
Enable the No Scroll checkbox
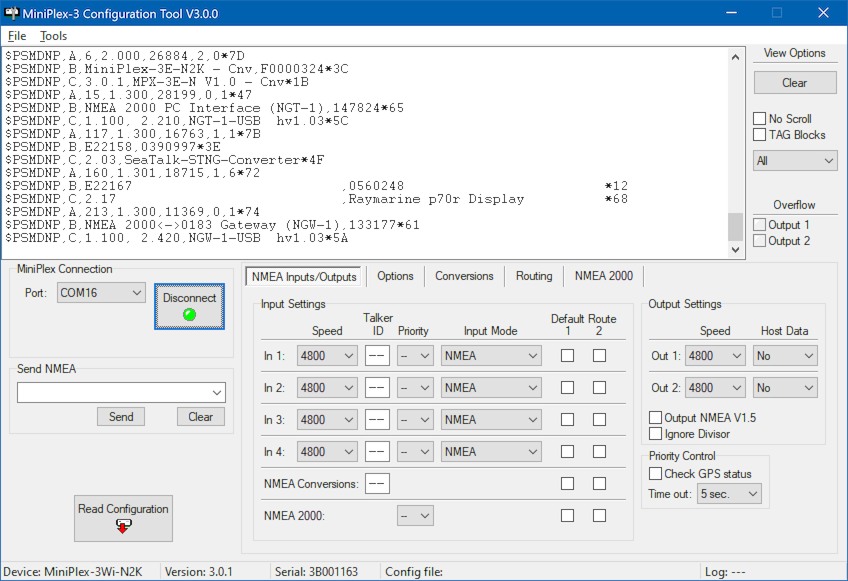tap(761, 119)
